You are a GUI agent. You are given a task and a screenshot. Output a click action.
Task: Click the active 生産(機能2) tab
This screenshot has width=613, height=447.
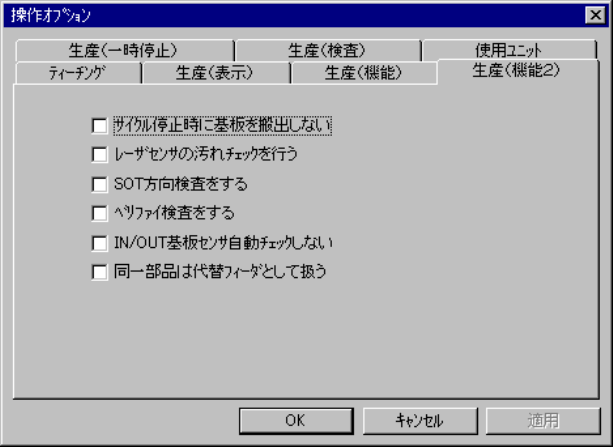pos(518,71)
